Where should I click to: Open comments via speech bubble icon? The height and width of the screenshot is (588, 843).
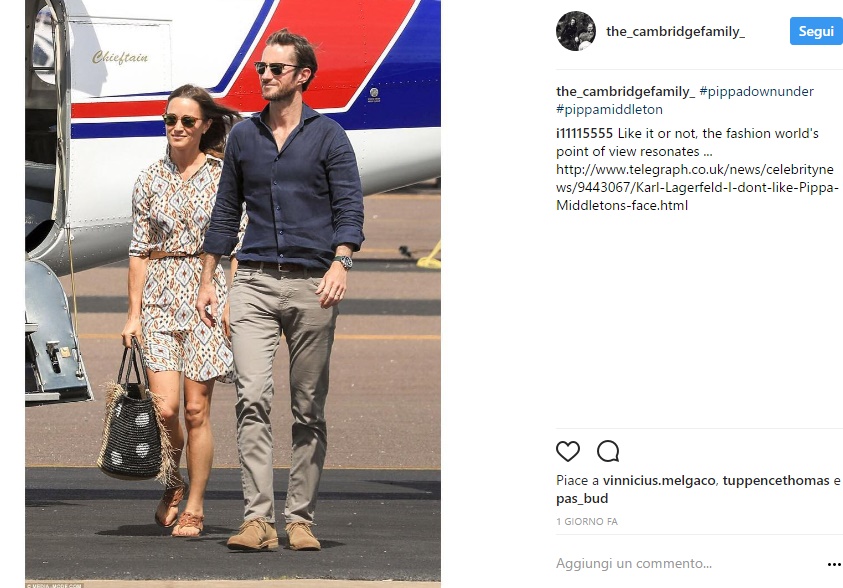[608, 451]
